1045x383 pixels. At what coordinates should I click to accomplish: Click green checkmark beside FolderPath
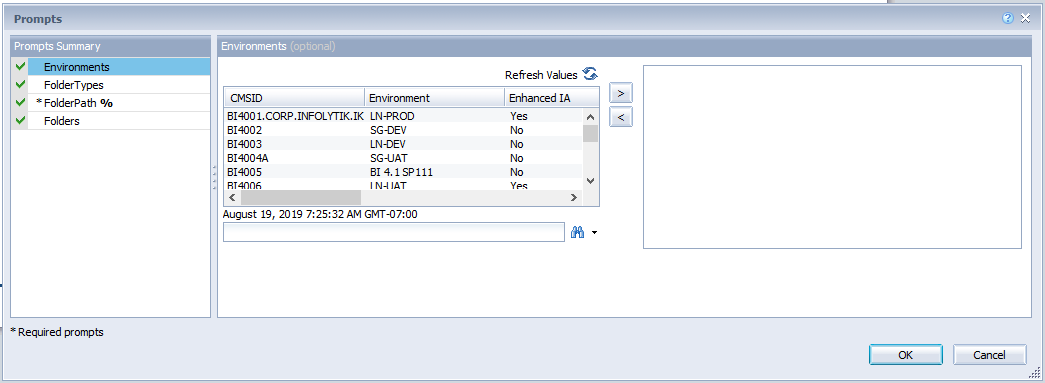pyautogui.click(x=20, y=103)
